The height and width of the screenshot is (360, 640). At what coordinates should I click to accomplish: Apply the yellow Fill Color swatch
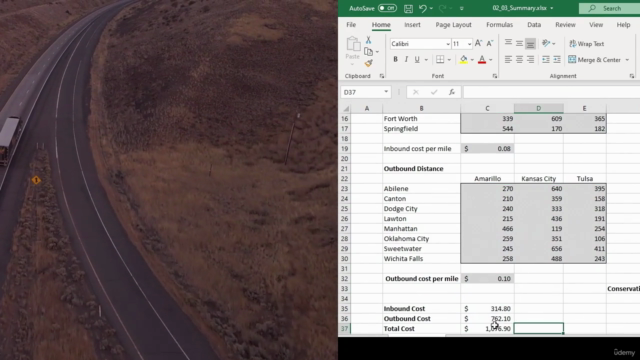[464, 60]
